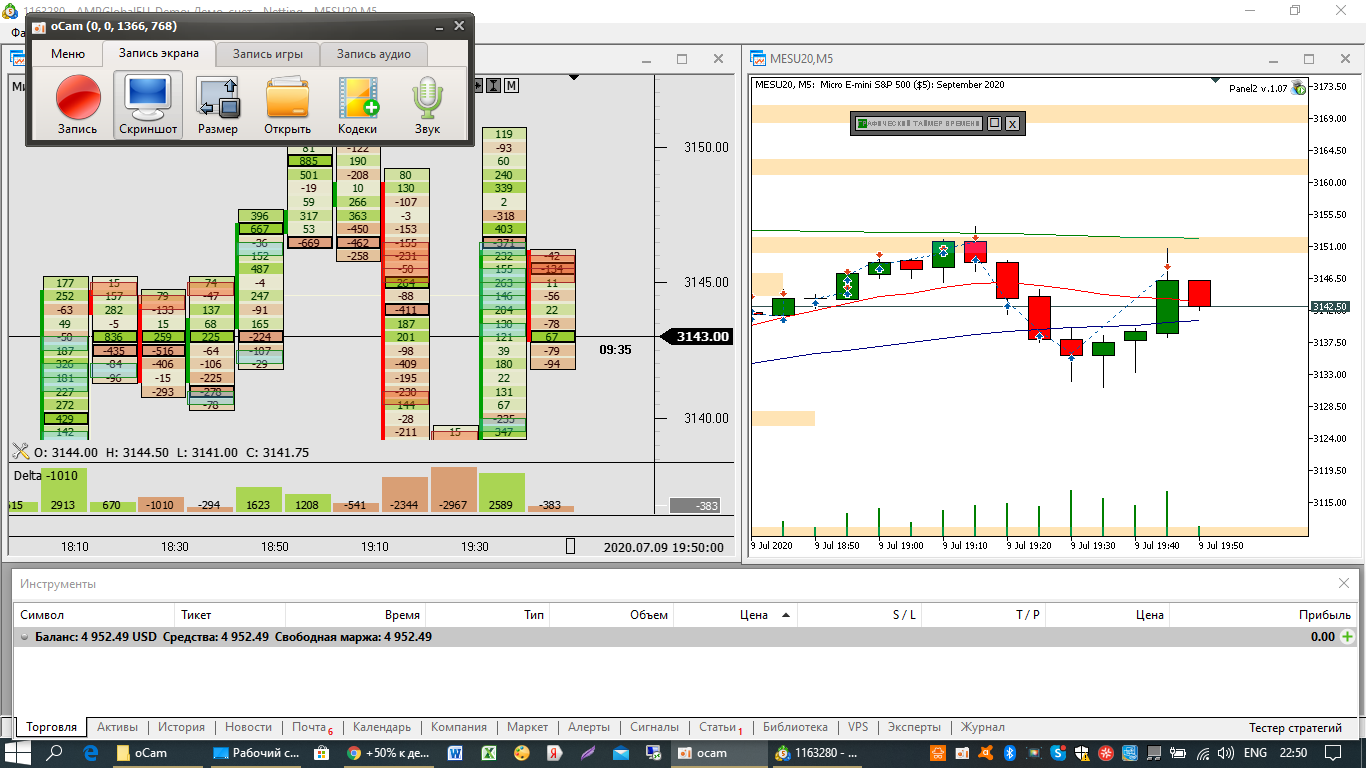Click the MESU20,M5 chart window icon
The height and width of the screenshot is (768, 1366).
click(x=758, y=58)
